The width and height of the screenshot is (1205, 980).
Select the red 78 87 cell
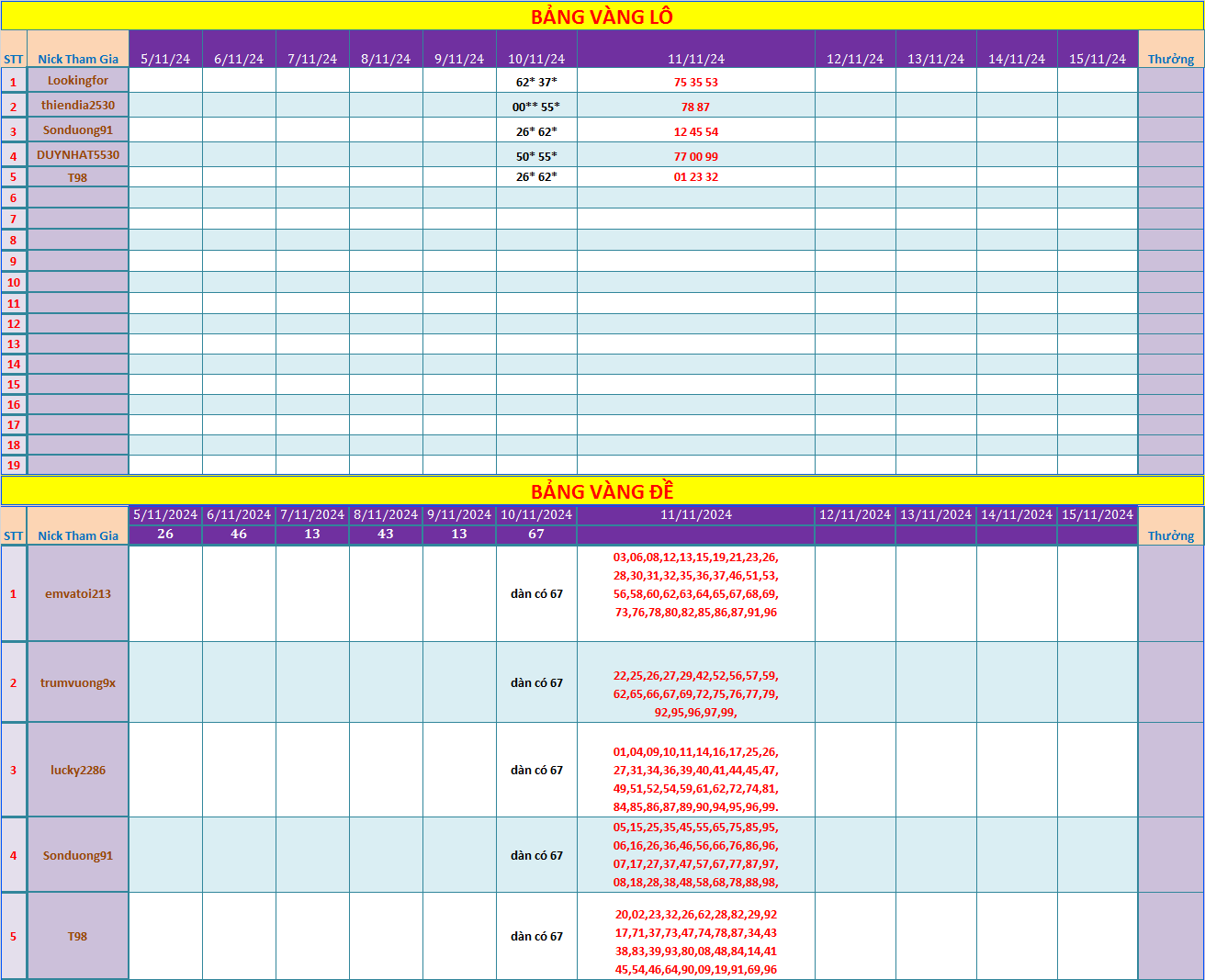point(696,106)
